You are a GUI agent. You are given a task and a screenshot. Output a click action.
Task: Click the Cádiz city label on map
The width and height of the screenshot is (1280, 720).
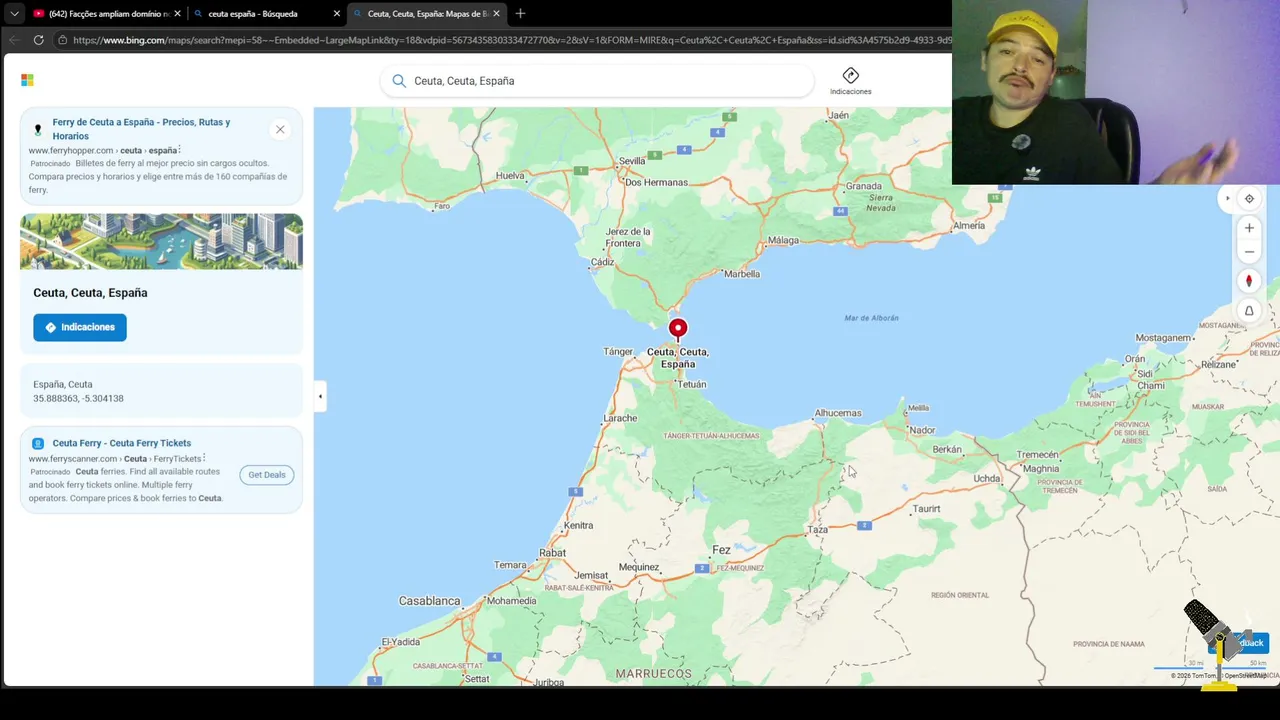[x=602, y=262]
